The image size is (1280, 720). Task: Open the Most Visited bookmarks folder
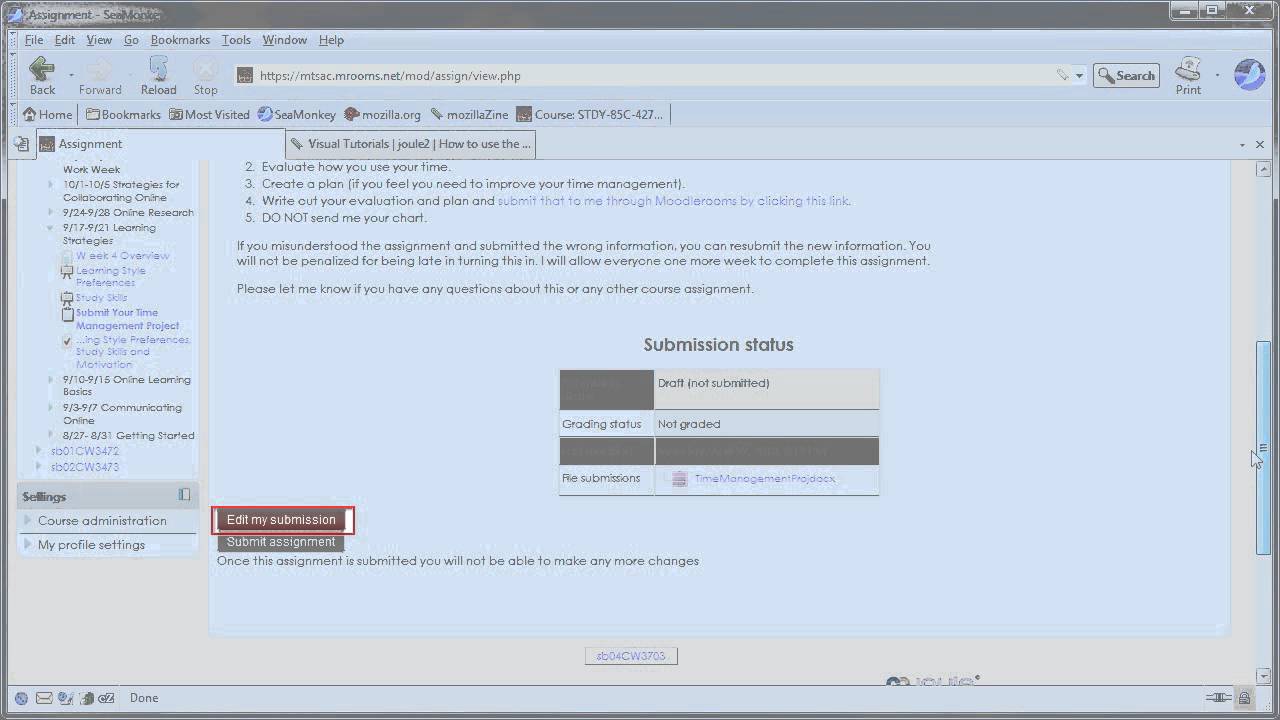[209, 114]
